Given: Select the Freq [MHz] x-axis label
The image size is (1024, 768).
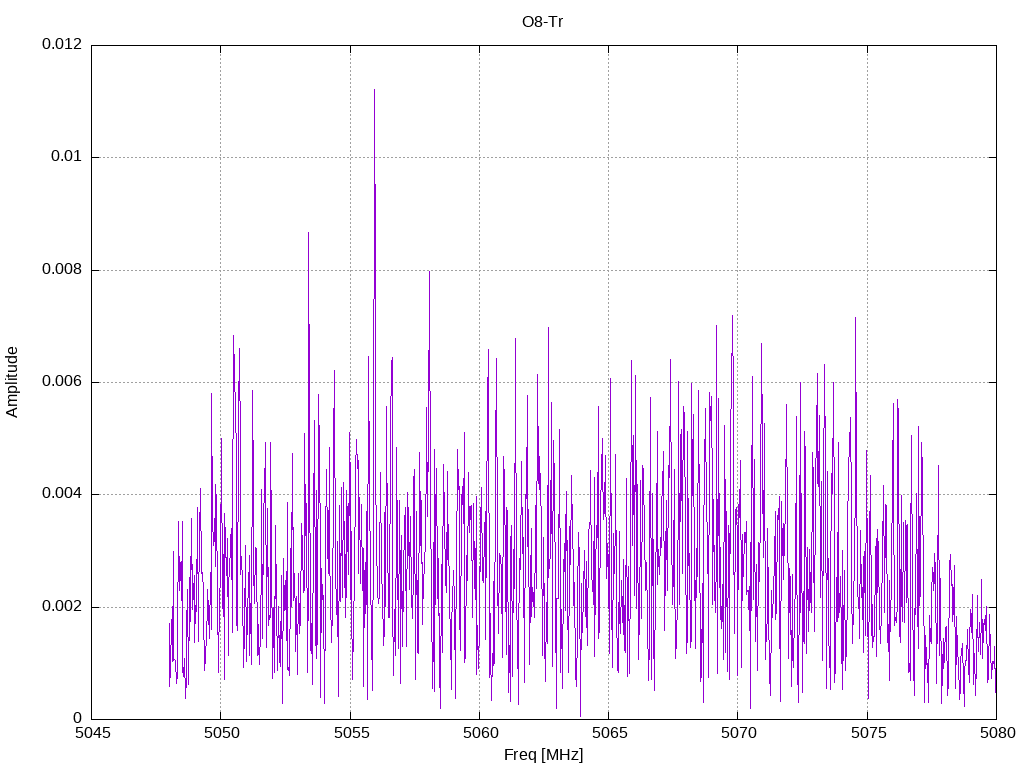Looking at the screenshot, I should coord(543,755).
